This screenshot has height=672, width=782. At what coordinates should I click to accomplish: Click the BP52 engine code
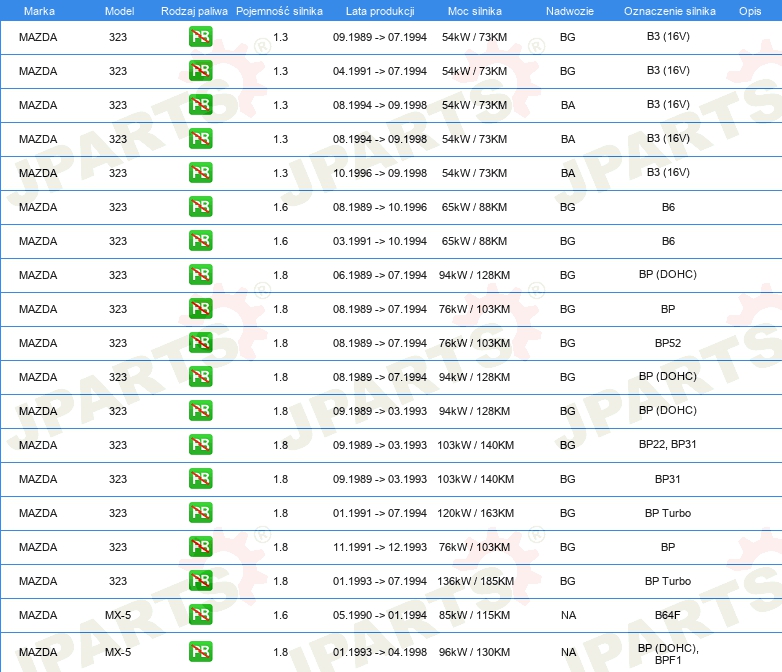(x=668, y=343)
